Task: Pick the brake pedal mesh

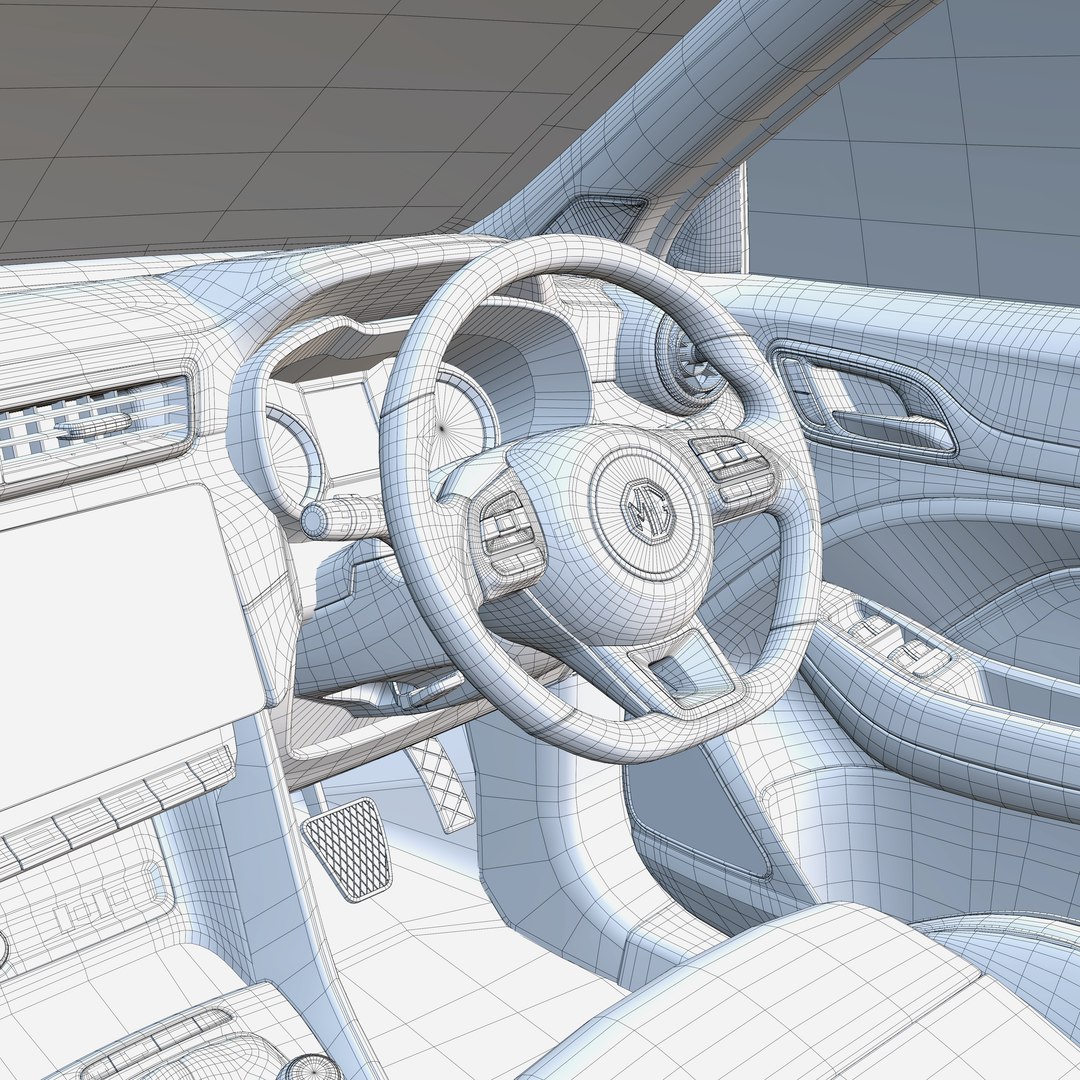Action: [x=346, y=848]
